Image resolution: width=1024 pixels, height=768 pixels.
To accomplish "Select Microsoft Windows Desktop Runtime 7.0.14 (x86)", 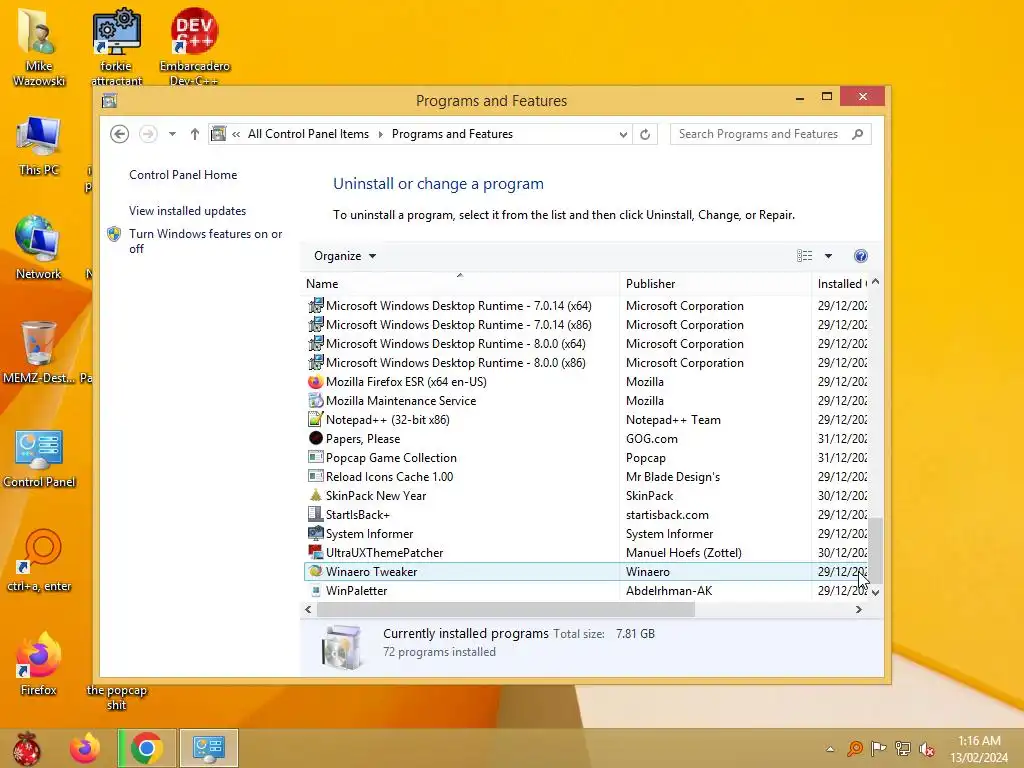I will (x=586, y=325).
